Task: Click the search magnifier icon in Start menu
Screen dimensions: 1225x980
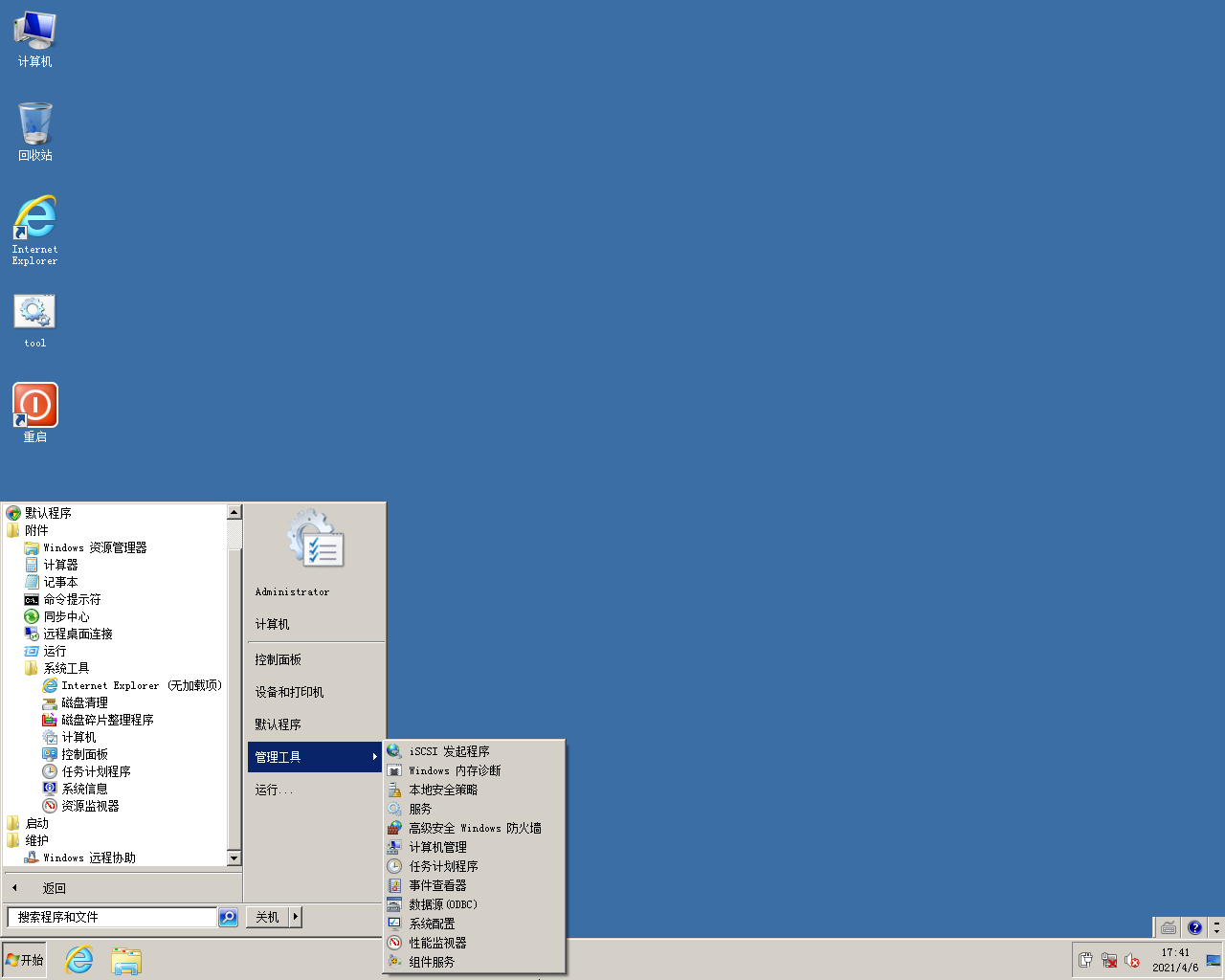Action: point(228,917)
